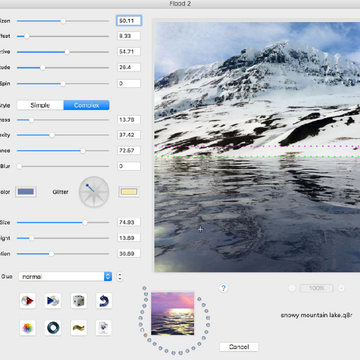This screenshot has width=360, height=360.
Task: Click the Height slider with value 13.89
Action: 63,238
